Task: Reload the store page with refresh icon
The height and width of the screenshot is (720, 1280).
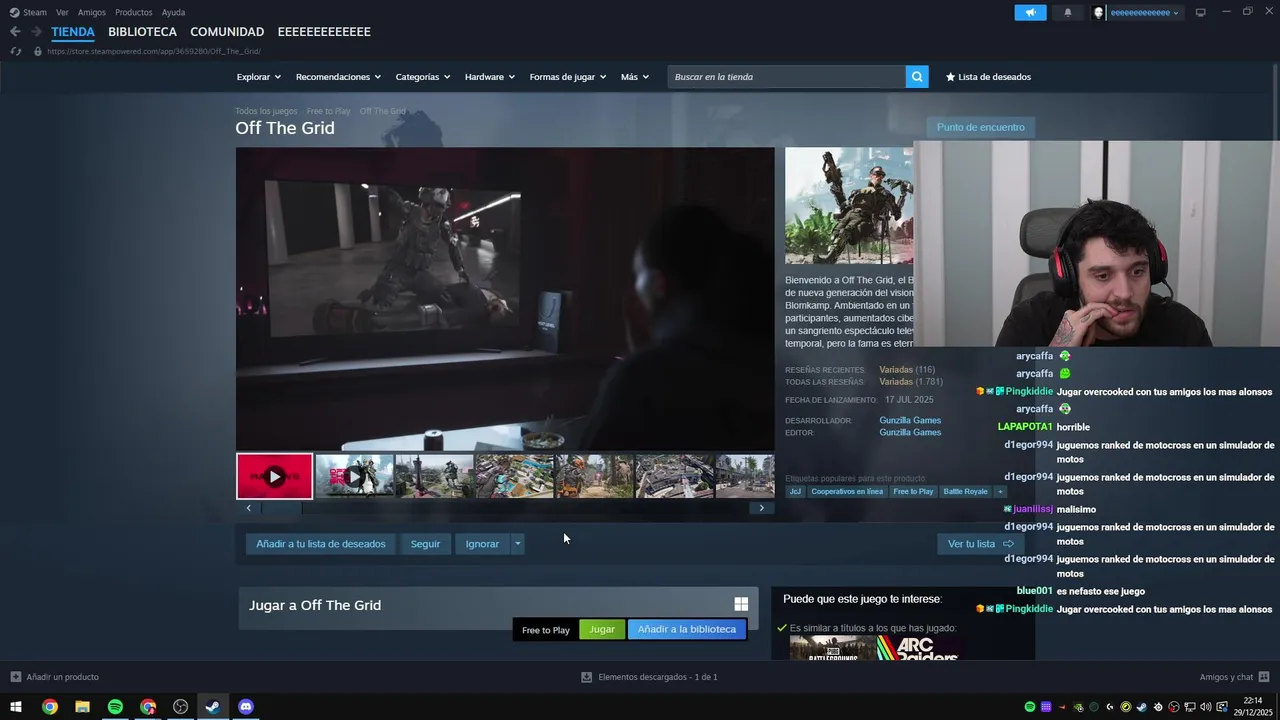Action: click(x=15, y=51)
